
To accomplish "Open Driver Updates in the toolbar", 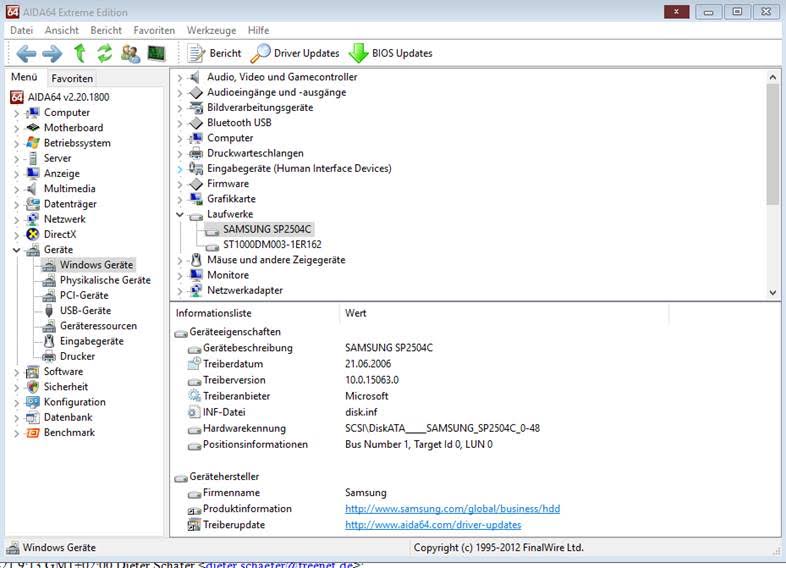I will [x=295, y=53].
